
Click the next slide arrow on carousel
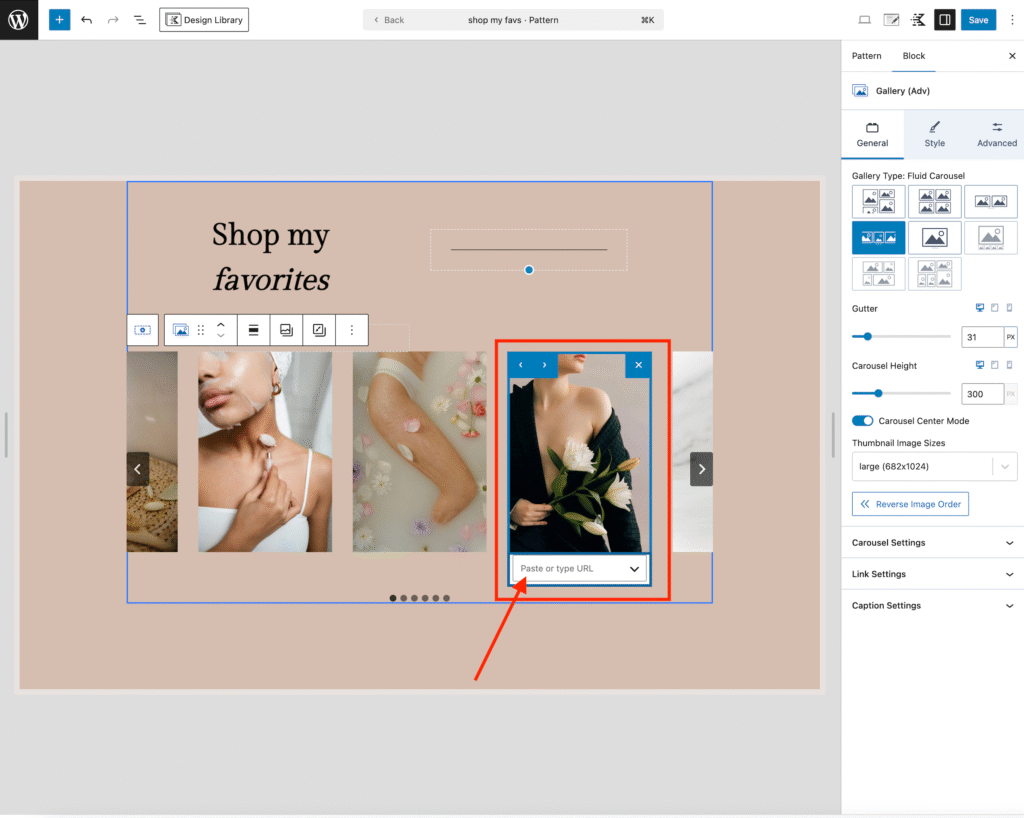701,469
